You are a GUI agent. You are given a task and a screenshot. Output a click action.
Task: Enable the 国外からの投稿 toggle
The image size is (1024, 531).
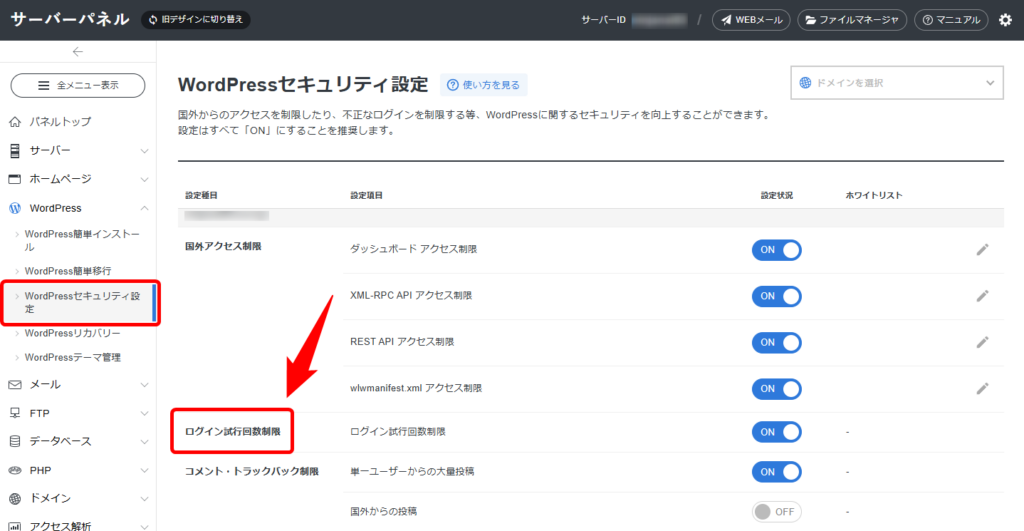point(776,511)
